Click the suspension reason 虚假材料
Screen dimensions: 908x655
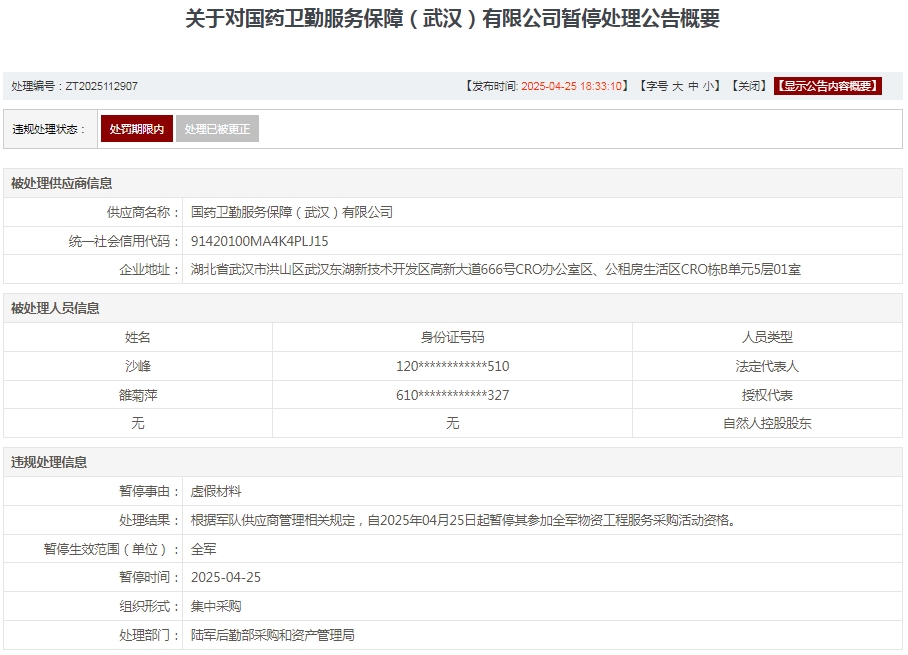point(216,491)
